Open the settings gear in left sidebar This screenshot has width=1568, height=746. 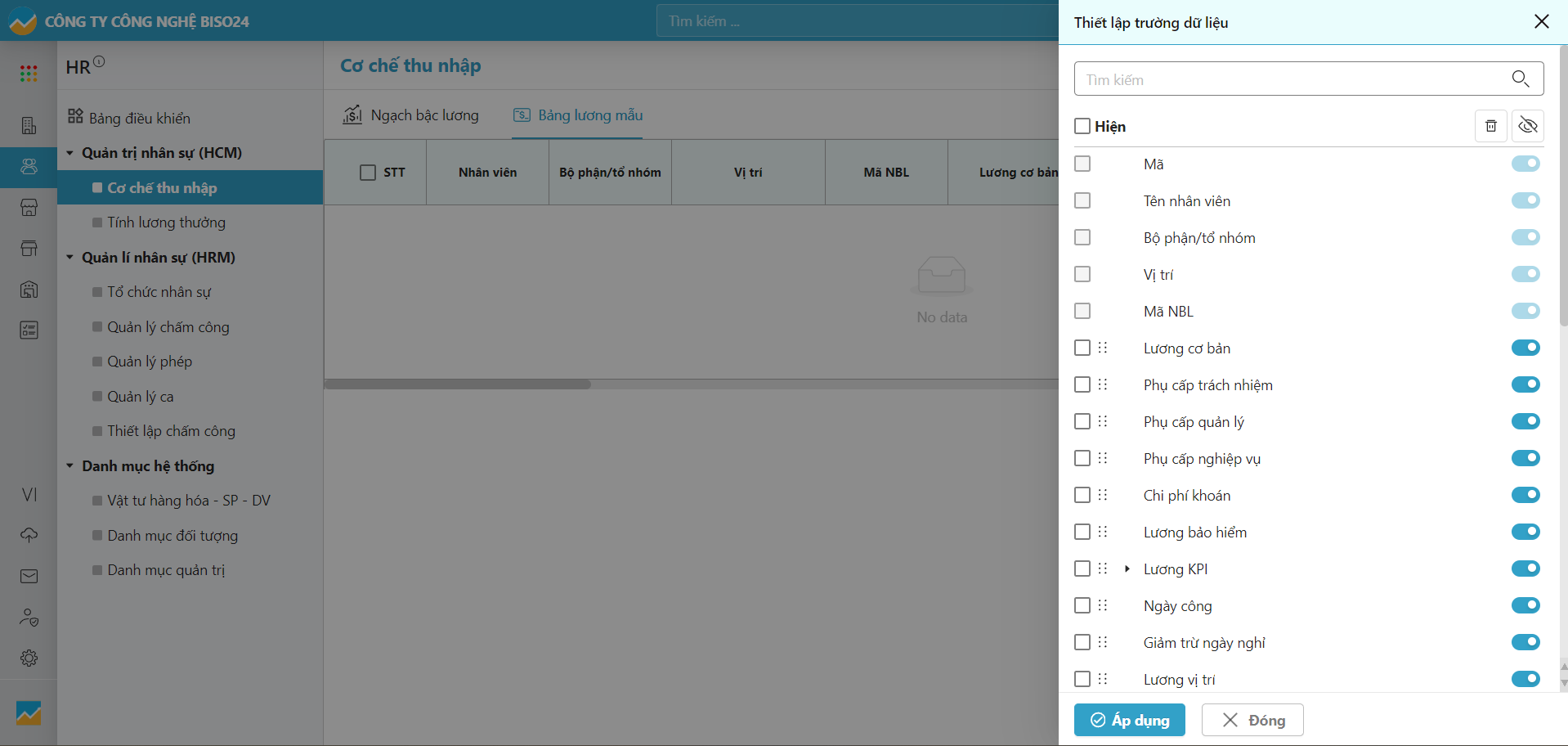pos(29,658)
